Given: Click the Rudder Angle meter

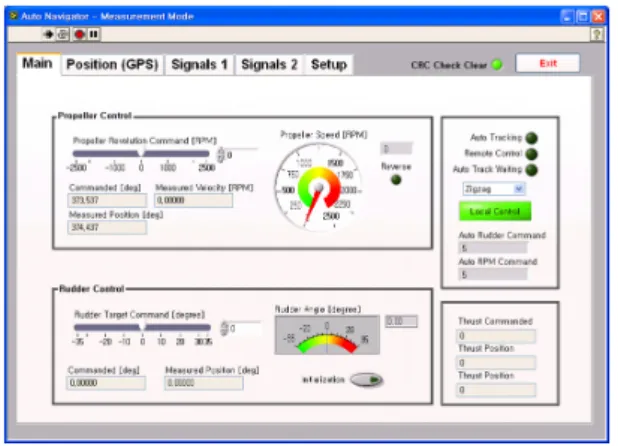Looking at the screenshot, I should pos(327,335).
